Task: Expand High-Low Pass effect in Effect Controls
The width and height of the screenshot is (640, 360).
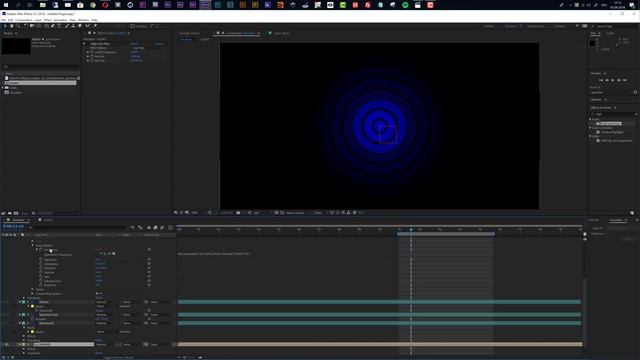Action: [x=84, y=44]
